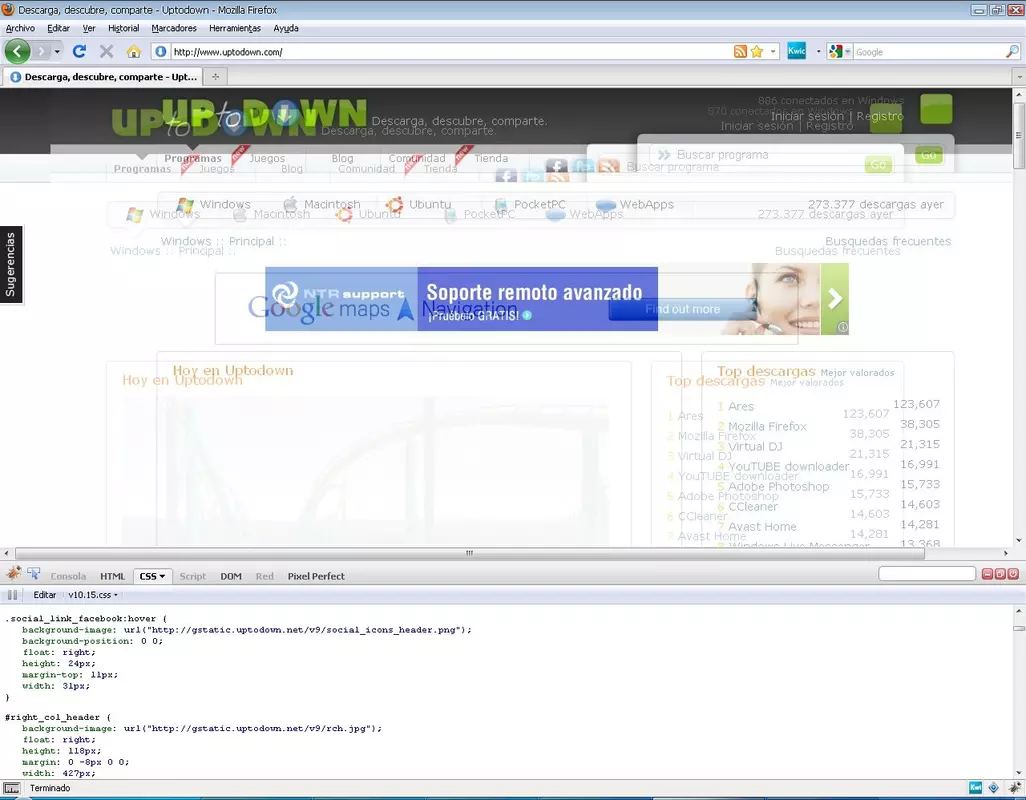This screenshot has height=800, width=1026.
Task: Click the green arrow on the ad banner
Action: [834, 299]
